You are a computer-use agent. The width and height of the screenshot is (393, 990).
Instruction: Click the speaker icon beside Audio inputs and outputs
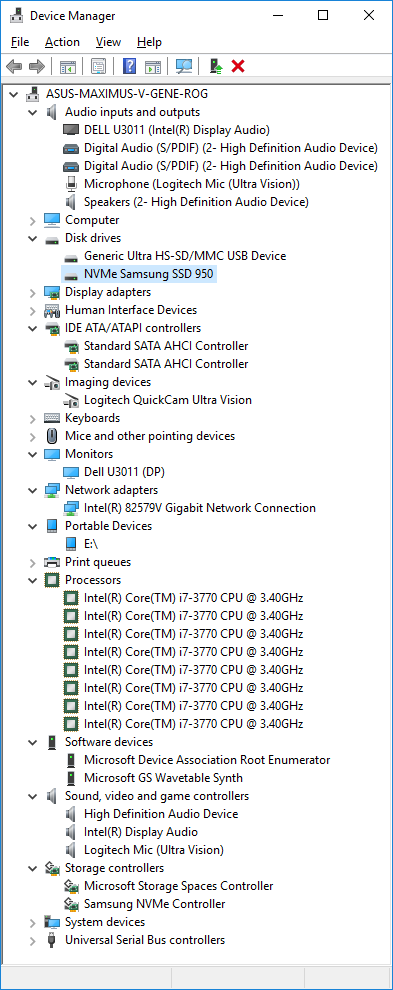pos(52,112)
